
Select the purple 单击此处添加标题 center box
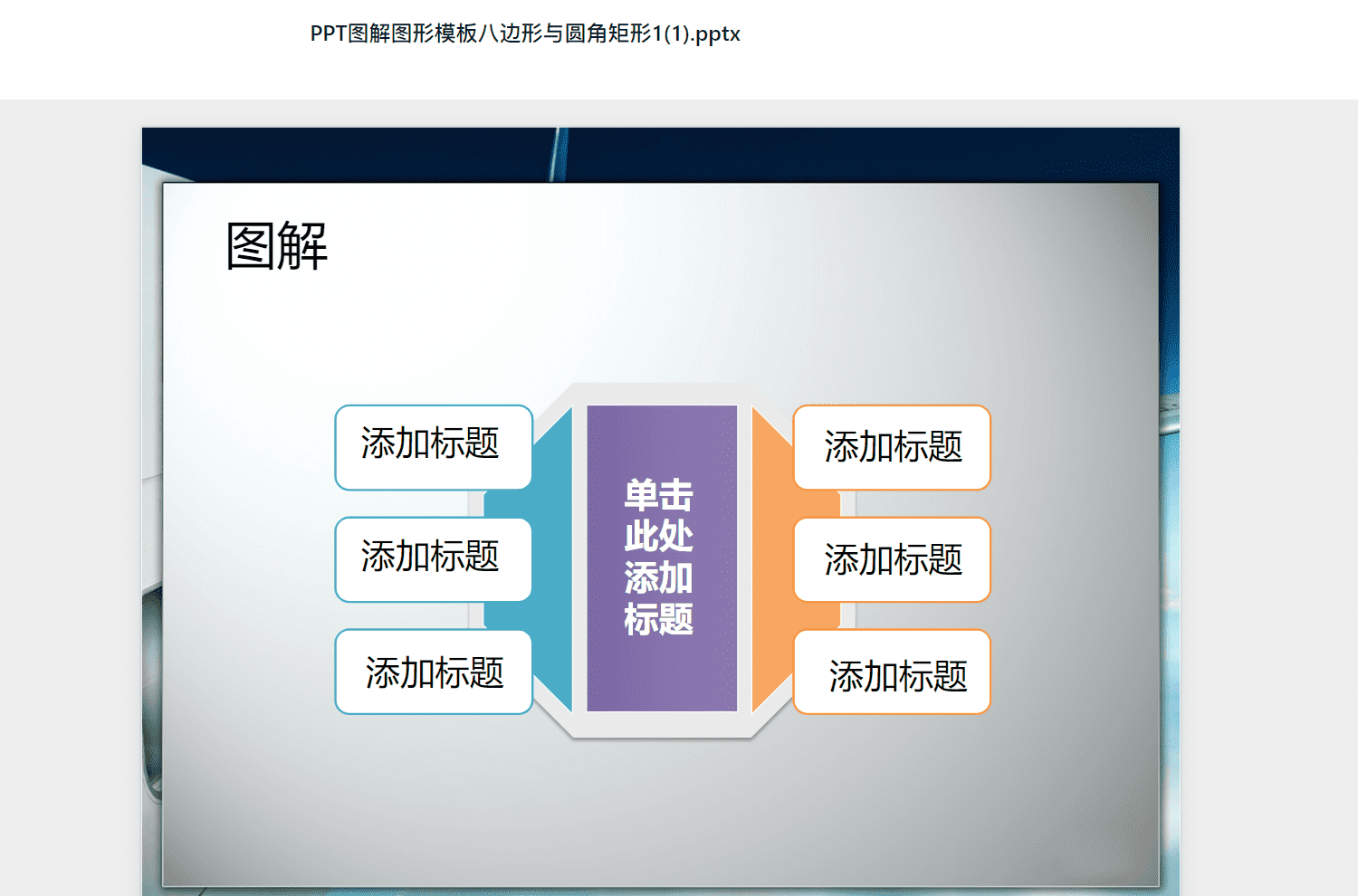click(662, 558)
